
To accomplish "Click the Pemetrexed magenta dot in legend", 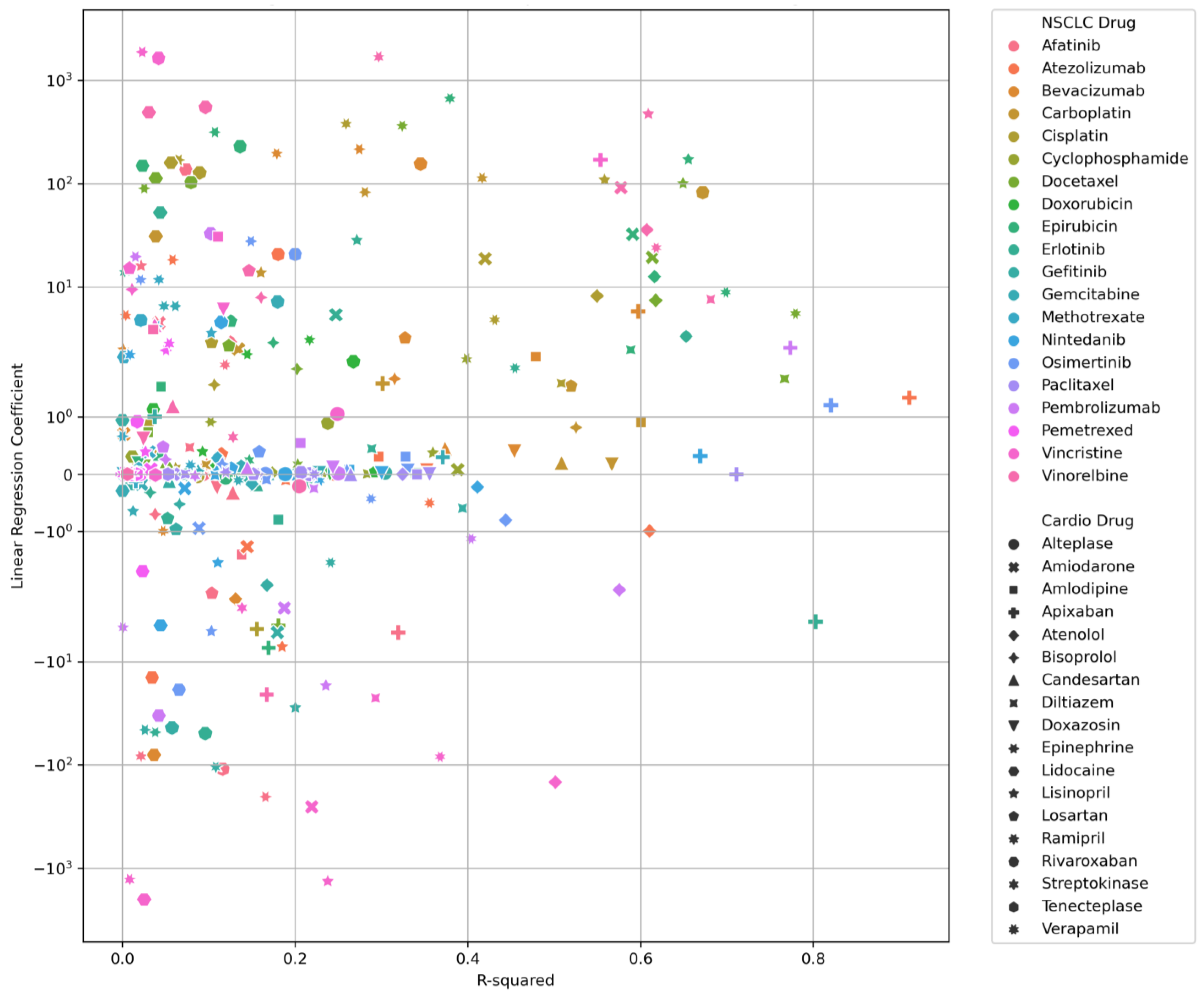I will [1013, 431].
